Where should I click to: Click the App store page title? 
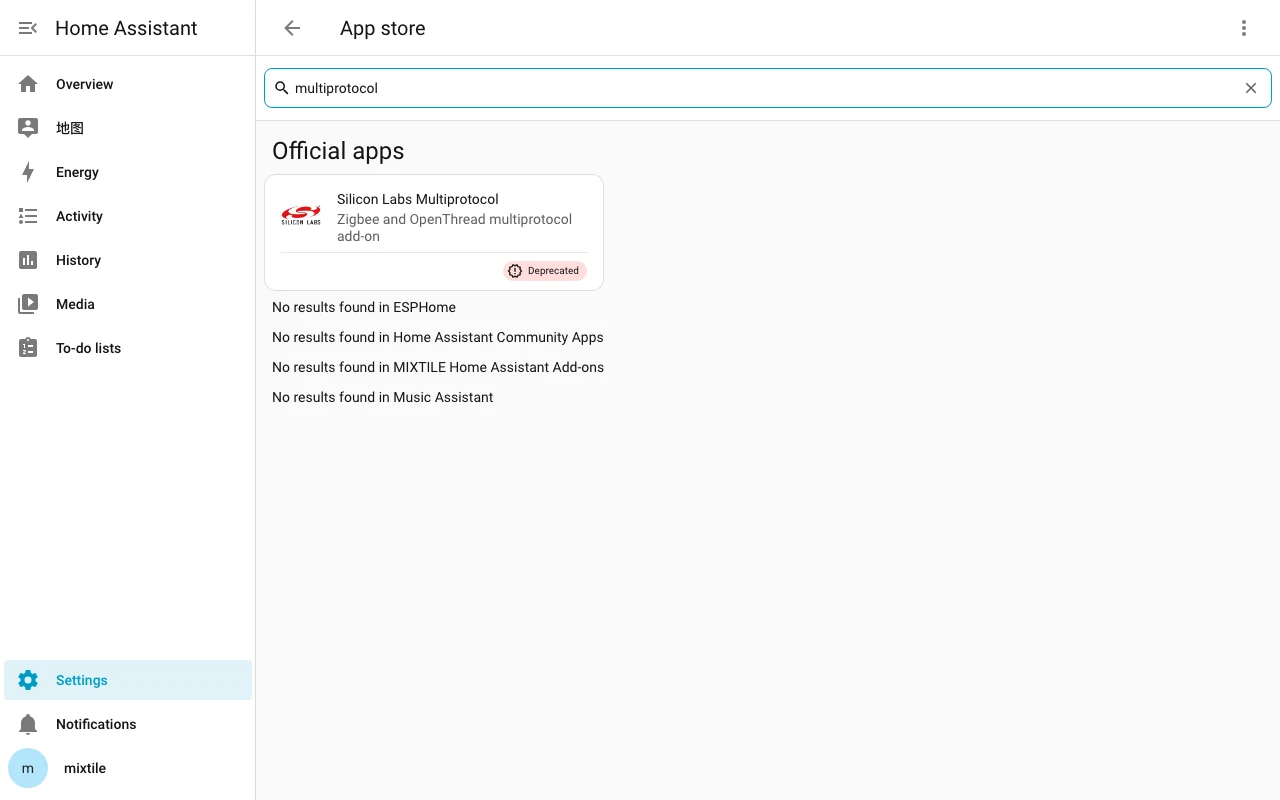(x=383, y=28)
